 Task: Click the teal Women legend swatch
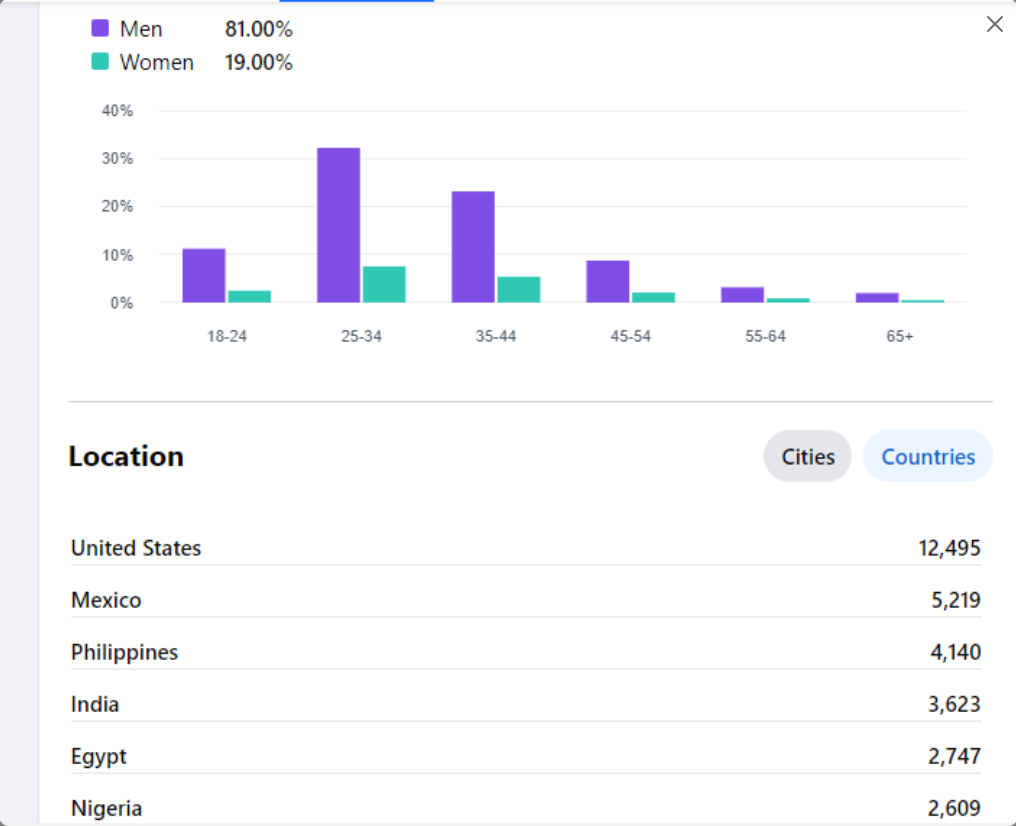(x=100, y=62)
